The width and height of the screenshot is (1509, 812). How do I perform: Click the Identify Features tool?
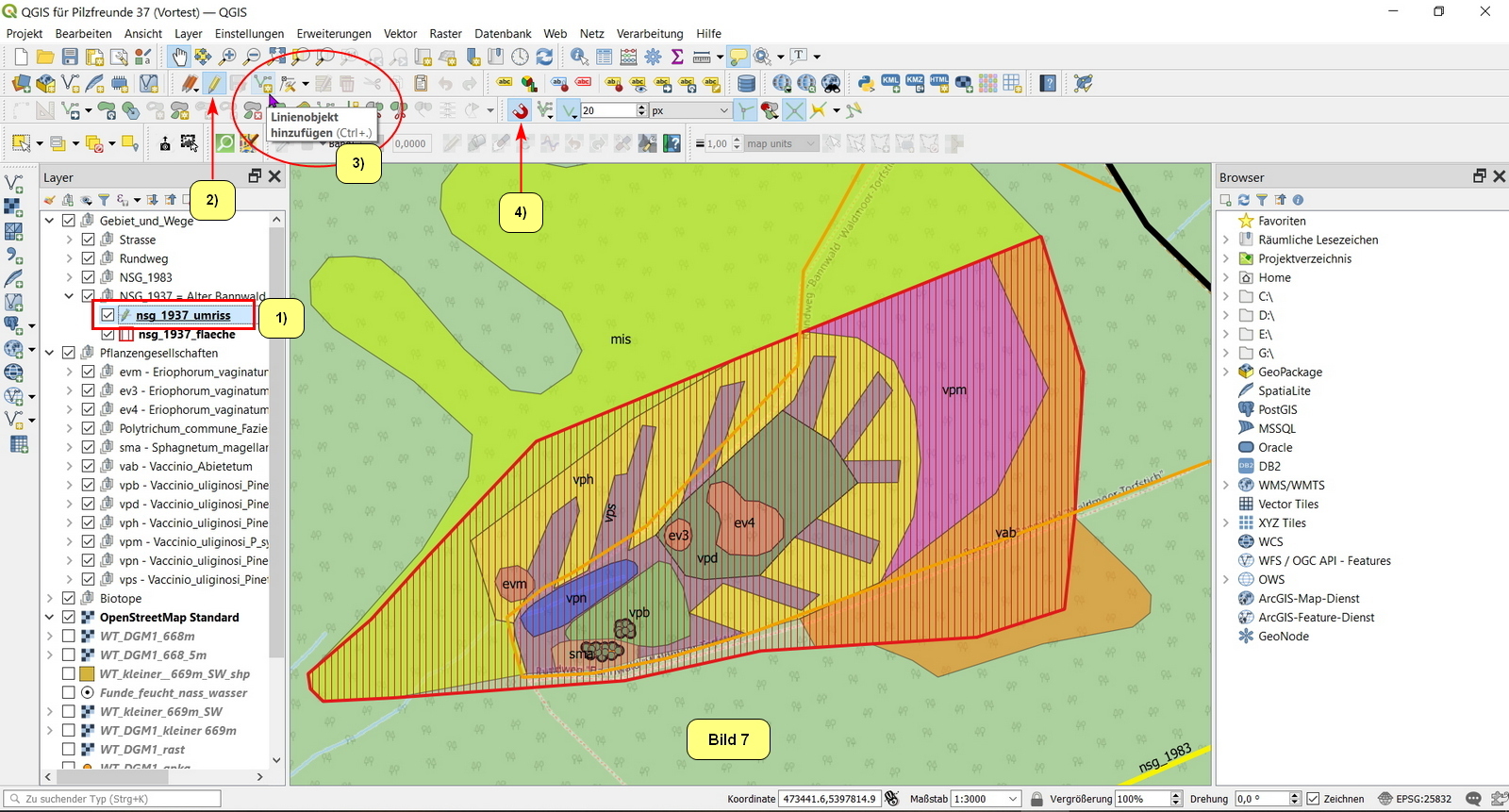[579, 58]
